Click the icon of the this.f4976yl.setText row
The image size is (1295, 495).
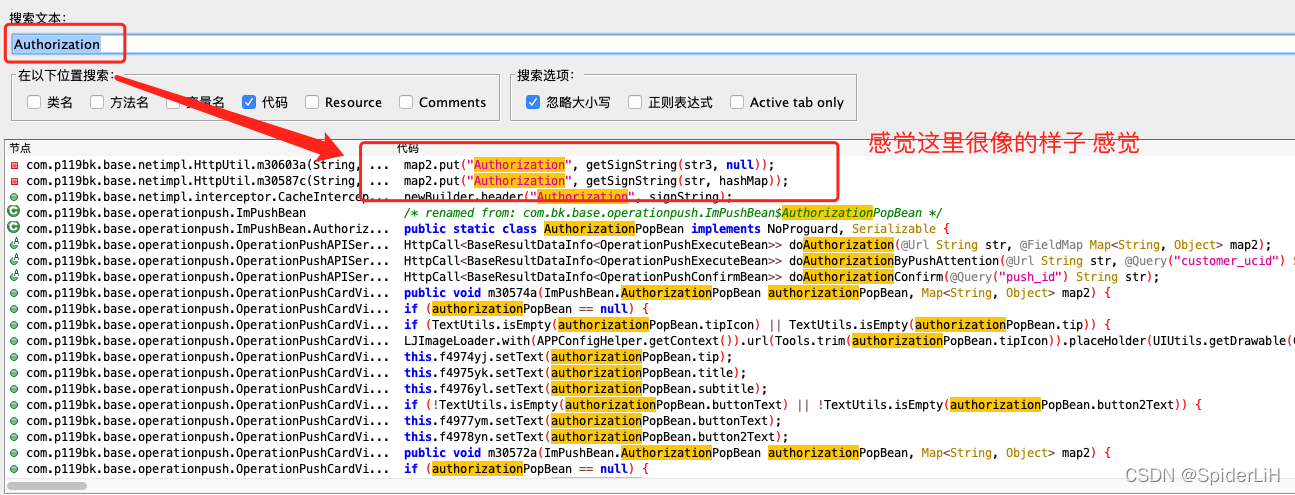pyautogui.click(x=14, y=388)
